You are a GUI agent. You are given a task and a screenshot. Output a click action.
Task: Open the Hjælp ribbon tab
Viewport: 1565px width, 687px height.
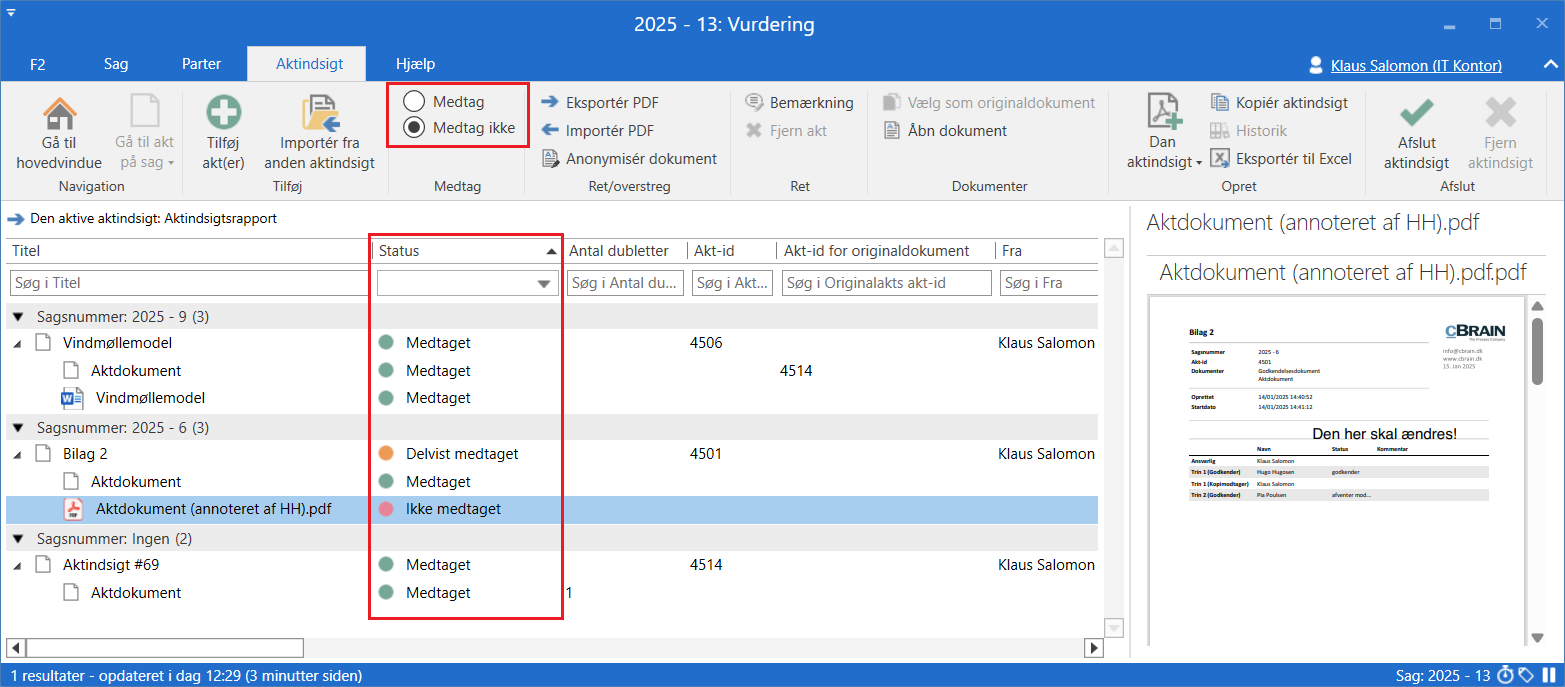coord(415,64)
